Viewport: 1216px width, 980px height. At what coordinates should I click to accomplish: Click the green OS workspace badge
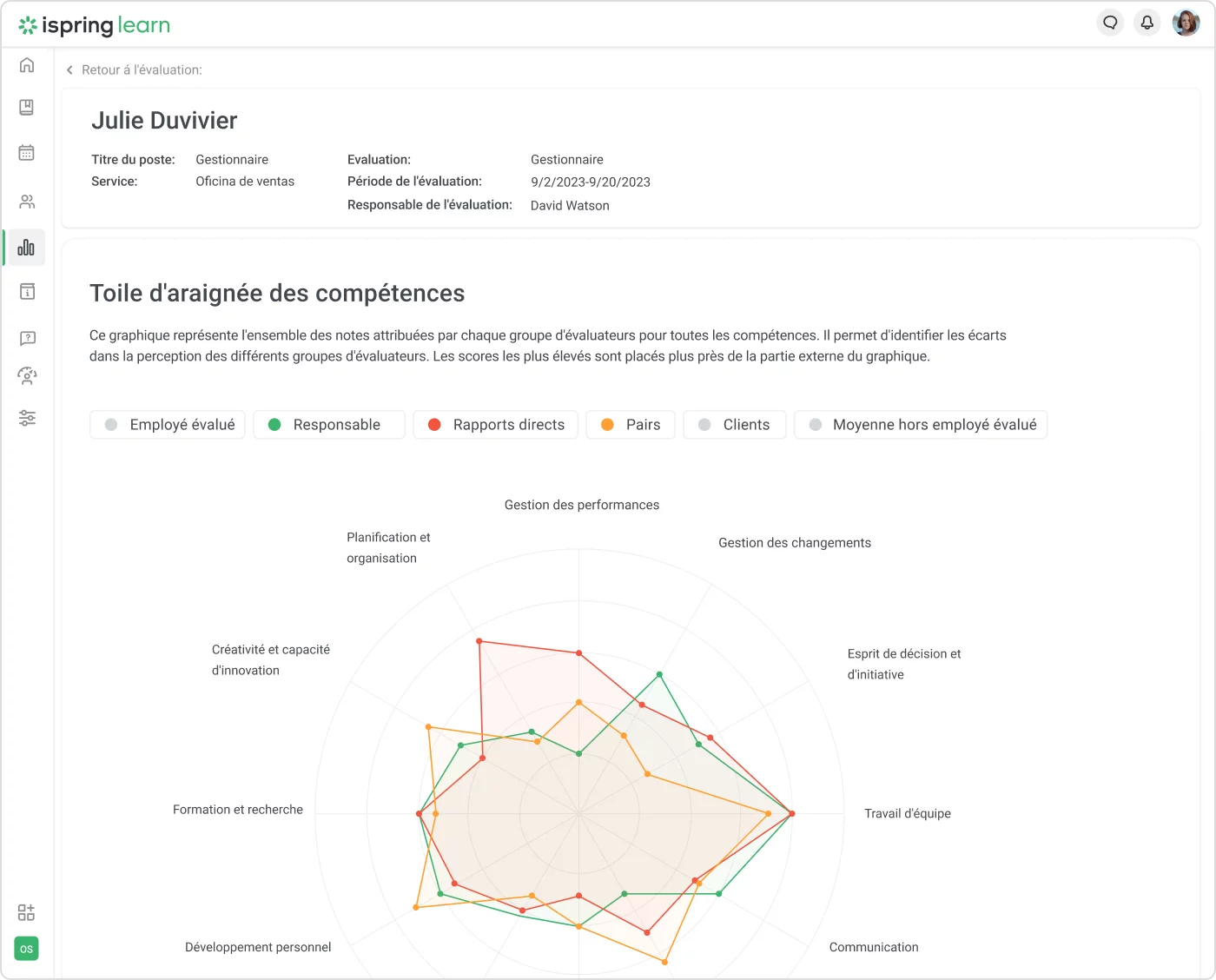tap(26, 949)
